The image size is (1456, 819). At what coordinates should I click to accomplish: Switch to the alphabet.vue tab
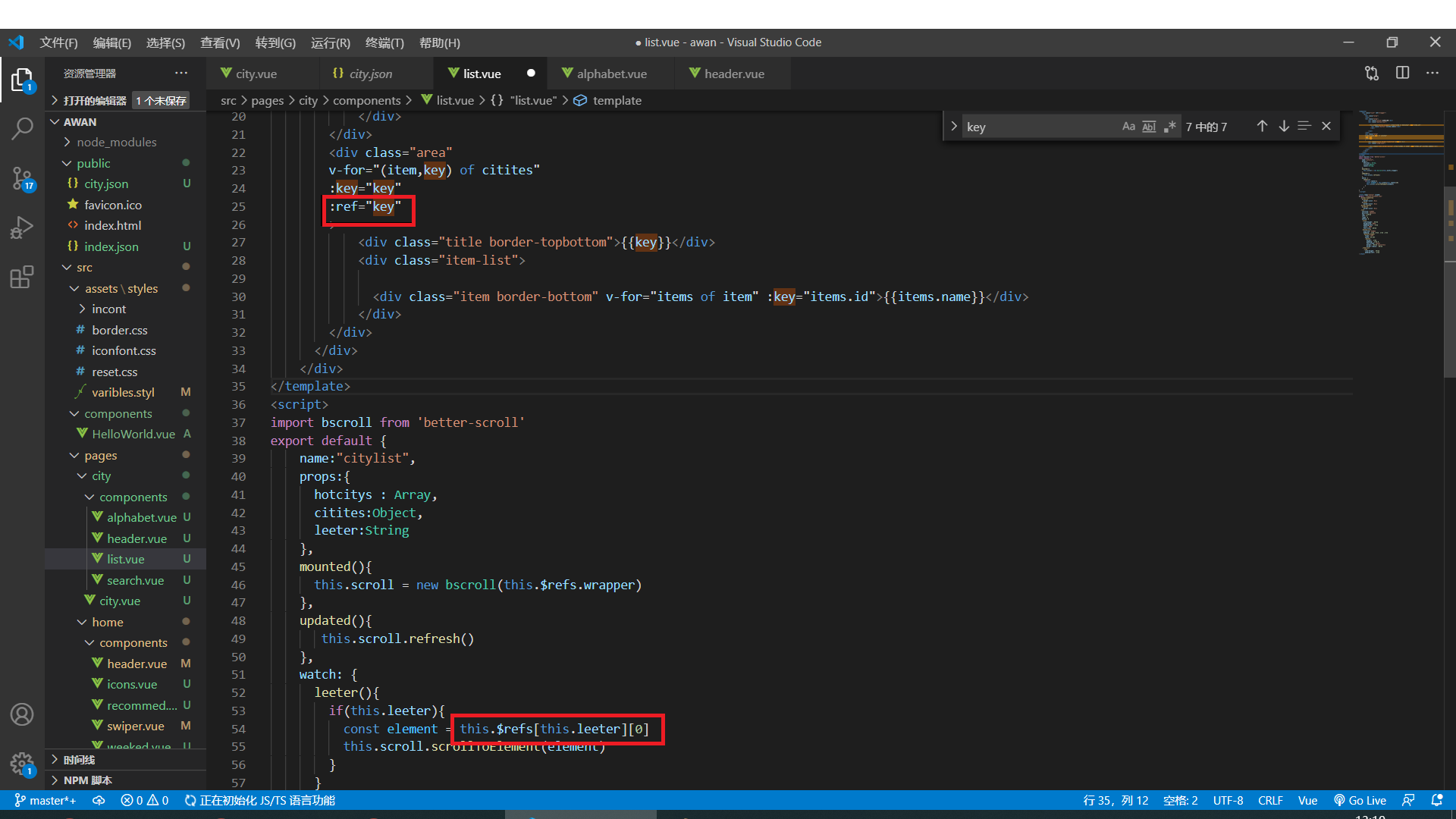point(611,74)
